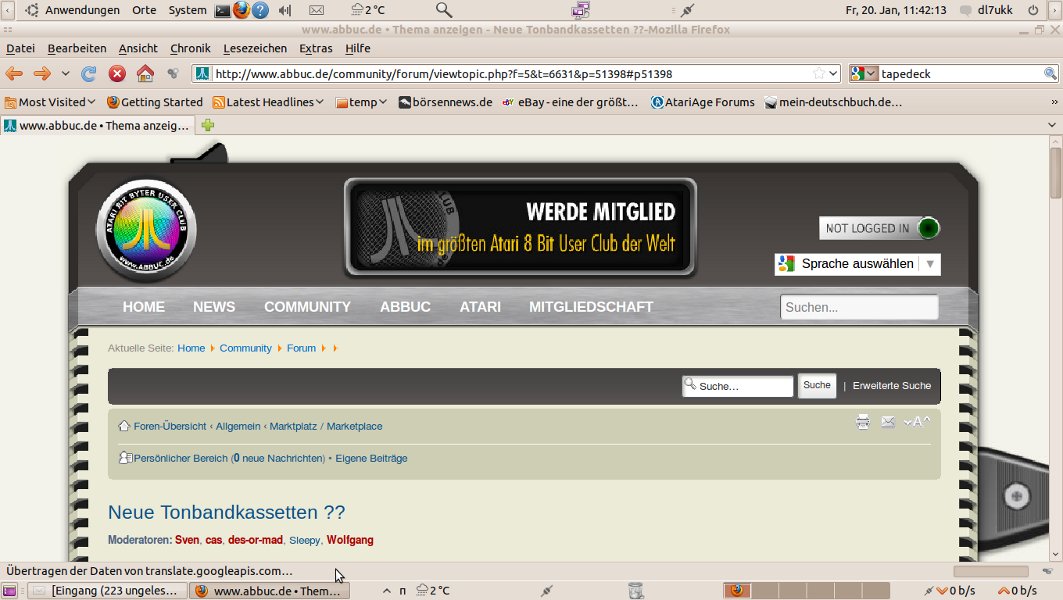Open Erweiterte Suche
This screenshot has width=1063, height=600.
pos(891,385)
